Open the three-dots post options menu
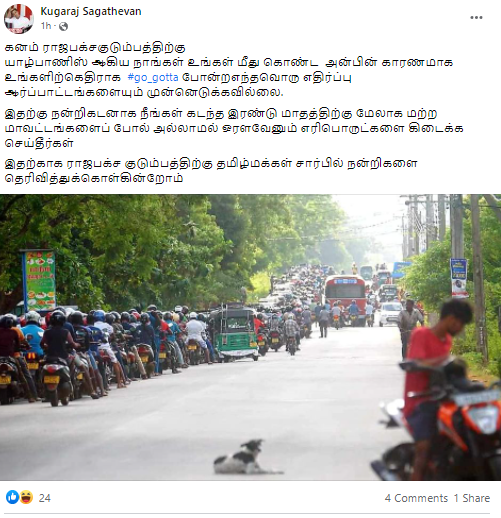The height and width of the screenshot is (518, 501). coord(476,18)
